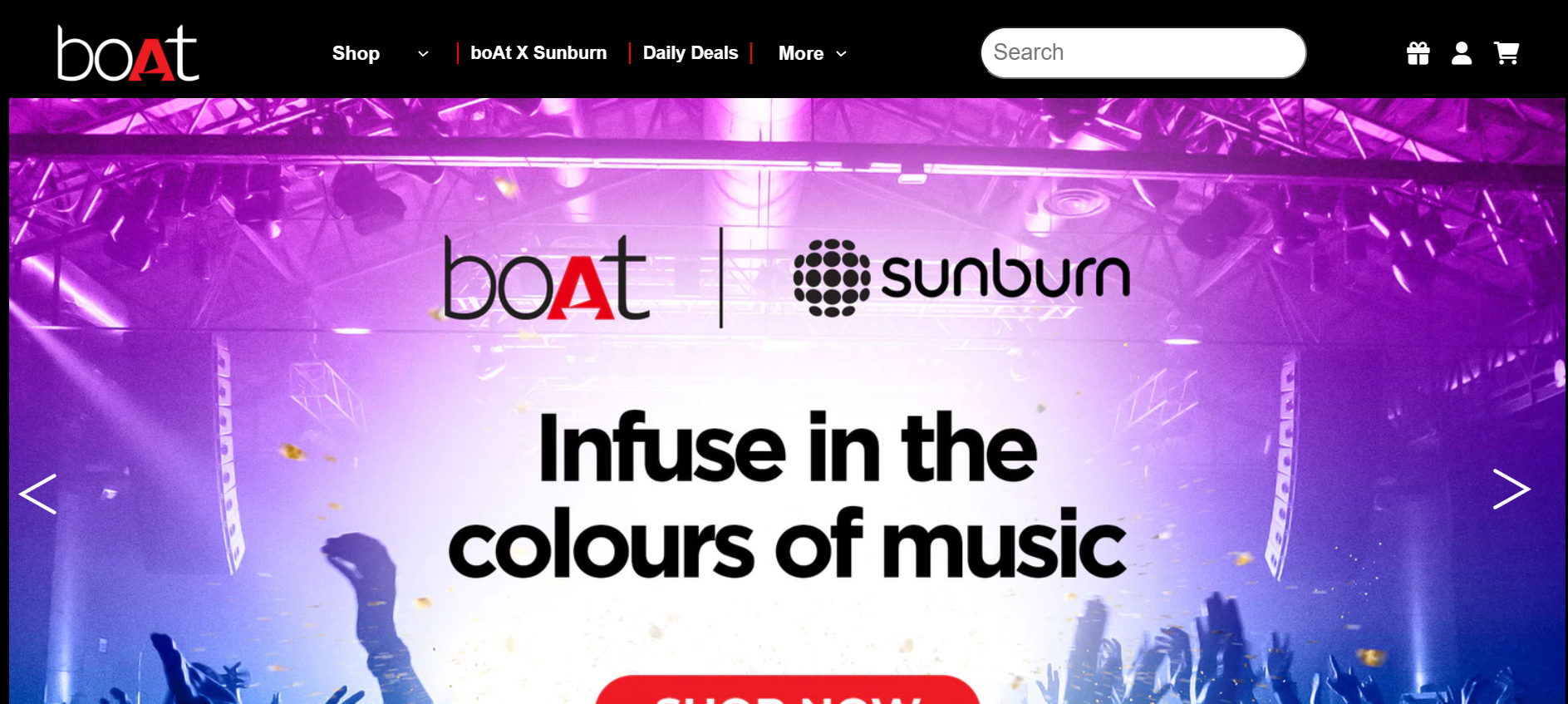Click the Sunburn logo in banner
1568x704 pixels.
click(961, 278)
